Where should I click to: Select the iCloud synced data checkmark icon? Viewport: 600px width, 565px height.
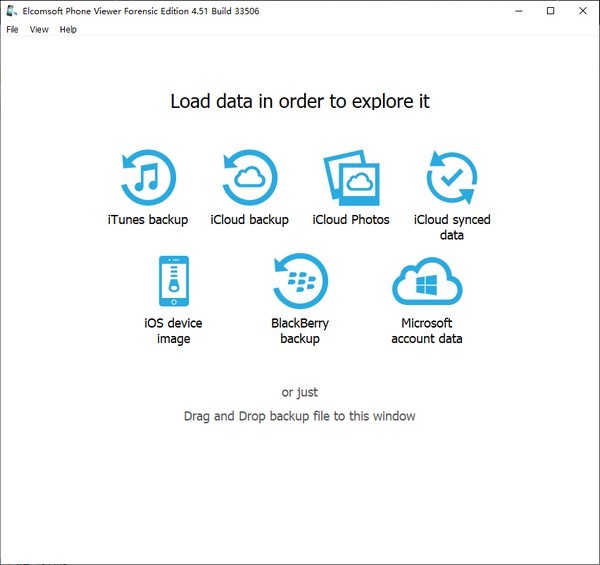[452, 177]
